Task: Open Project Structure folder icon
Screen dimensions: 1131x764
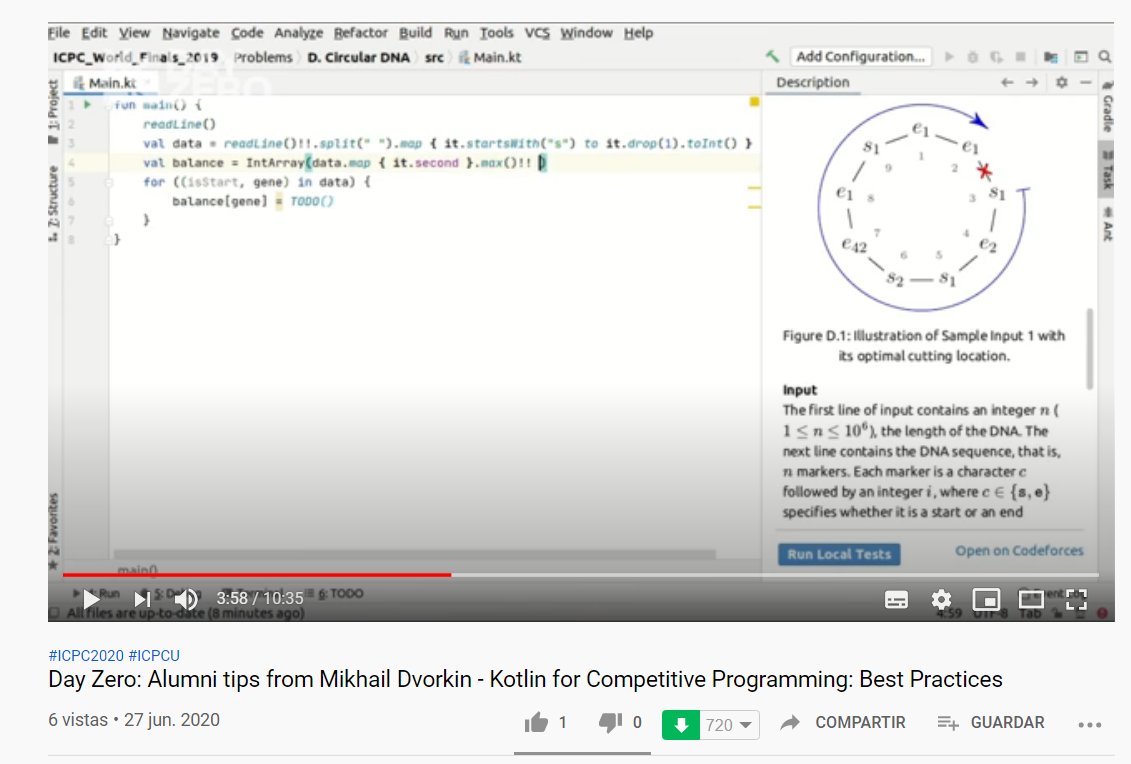Action: coord(1050,56)
